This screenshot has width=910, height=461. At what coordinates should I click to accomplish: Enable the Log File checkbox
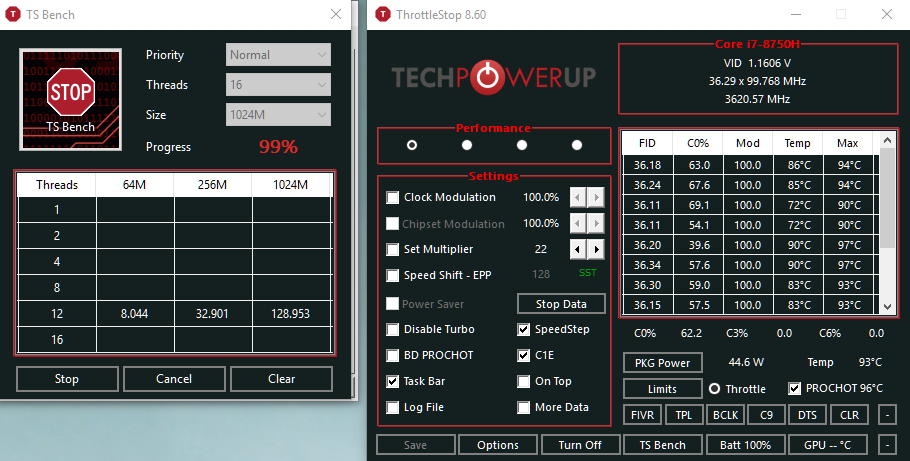(393, 408)
